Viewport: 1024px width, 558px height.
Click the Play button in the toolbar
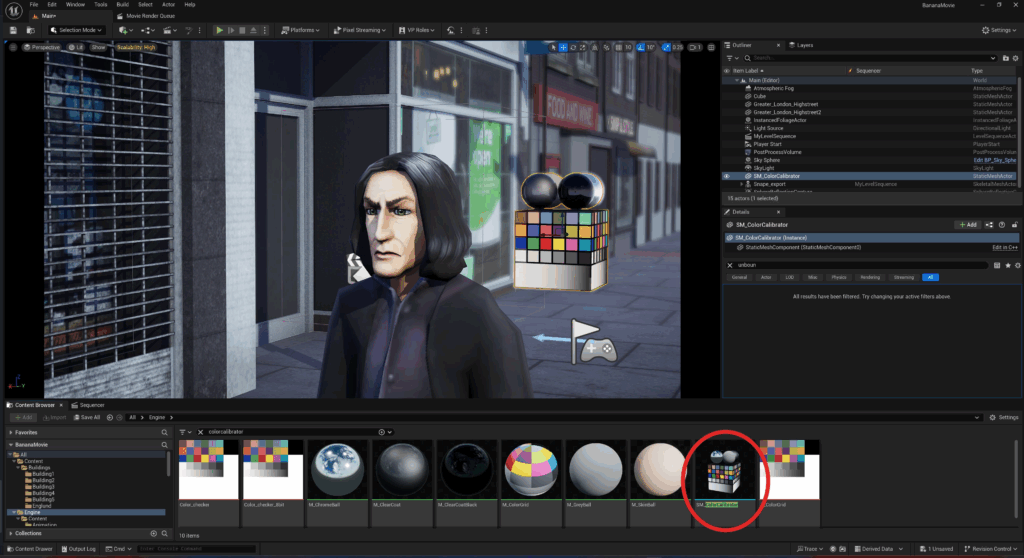click(x=220, y=30)
